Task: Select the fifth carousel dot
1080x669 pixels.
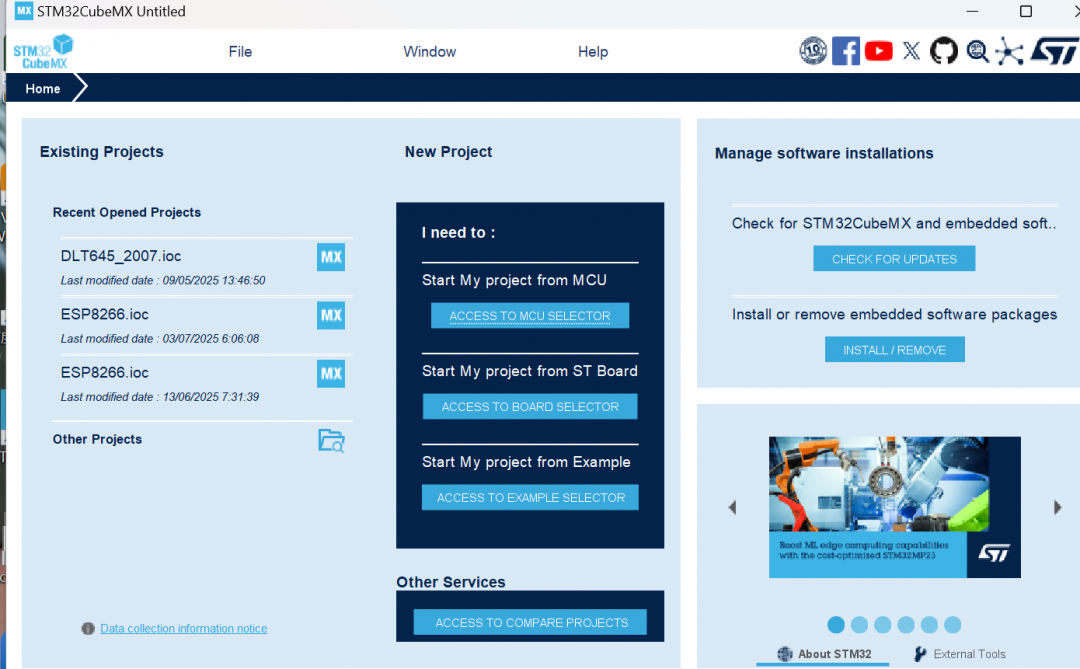Action: [929, 625]
